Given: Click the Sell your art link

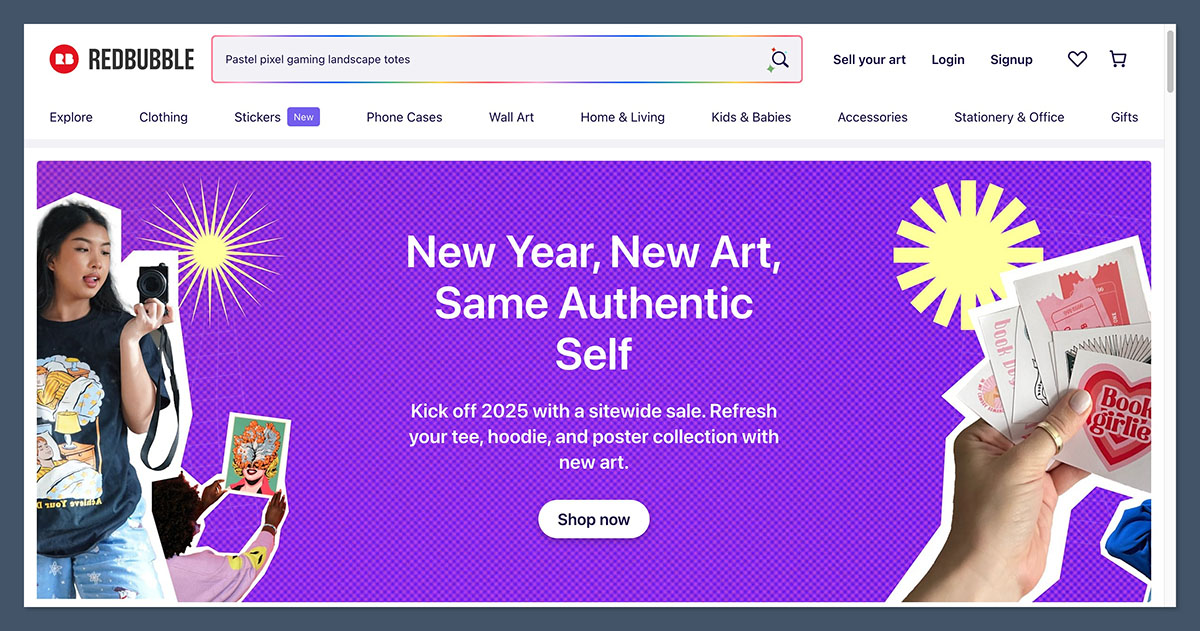Looking at the screenshot, I should [869, 60].
